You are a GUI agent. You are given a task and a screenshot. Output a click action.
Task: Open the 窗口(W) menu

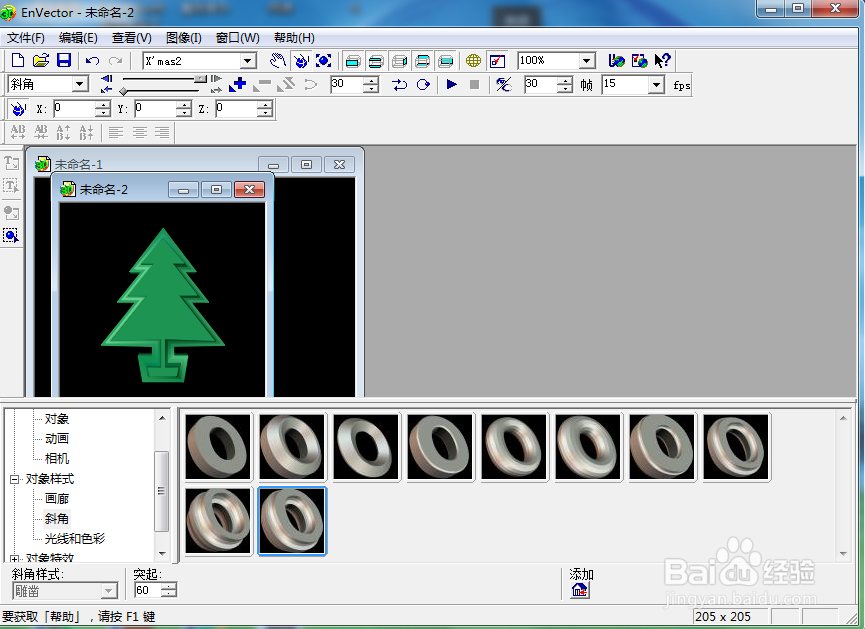coord(238,38)
